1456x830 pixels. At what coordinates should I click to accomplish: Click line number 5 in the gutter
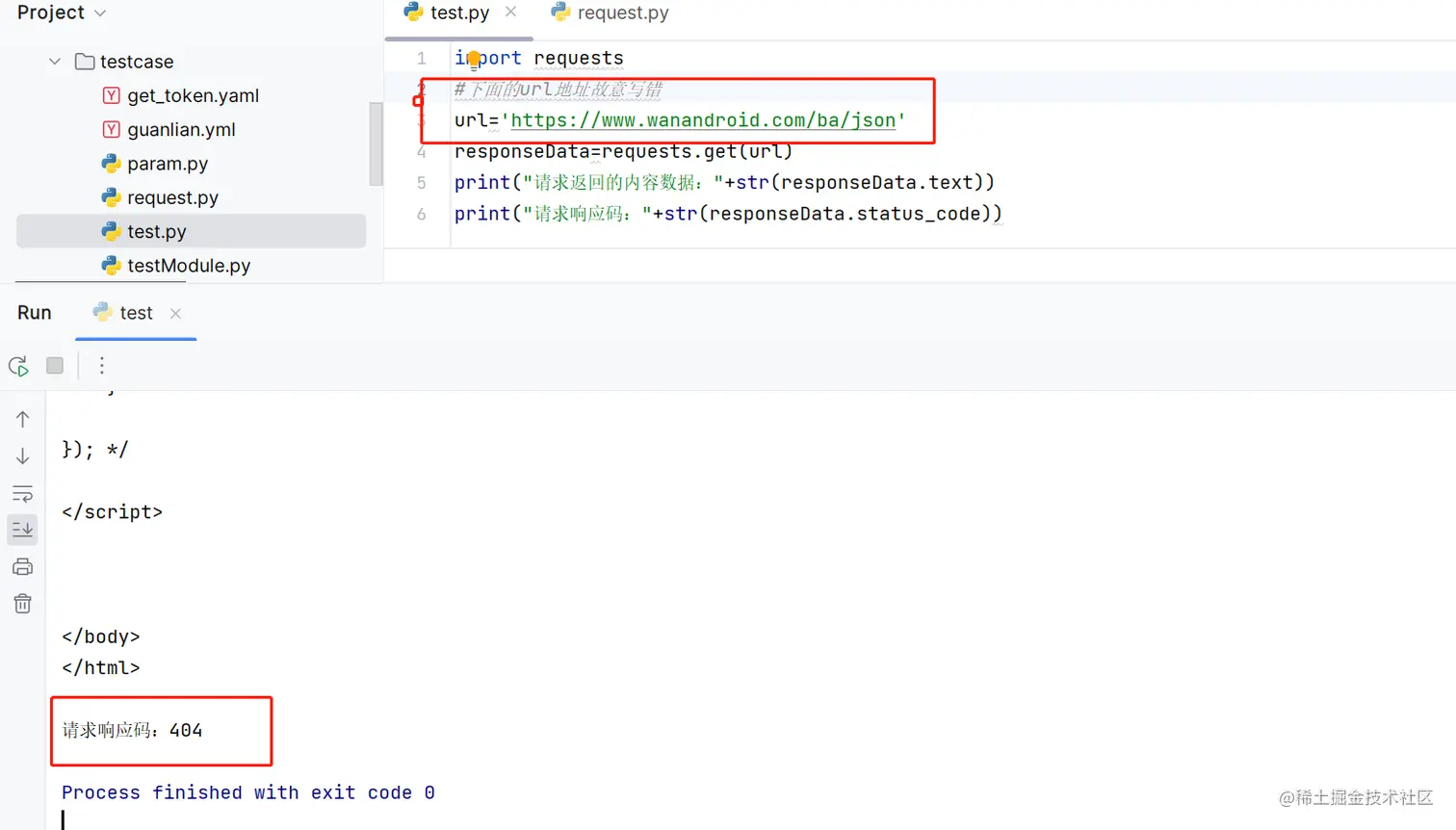tap(421, 183)
